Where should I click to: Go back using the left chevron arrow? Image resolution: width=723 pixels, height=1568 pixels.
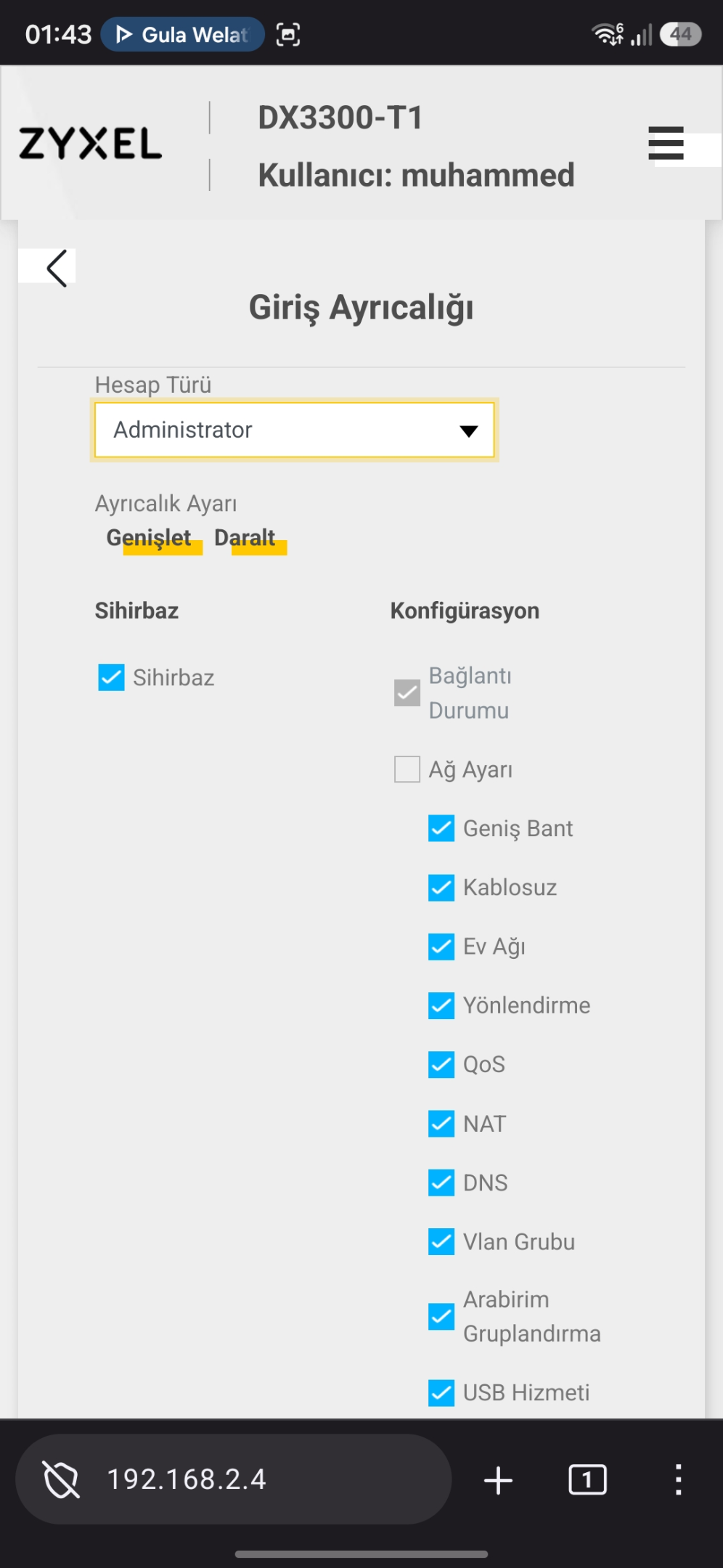coord(57,268)
